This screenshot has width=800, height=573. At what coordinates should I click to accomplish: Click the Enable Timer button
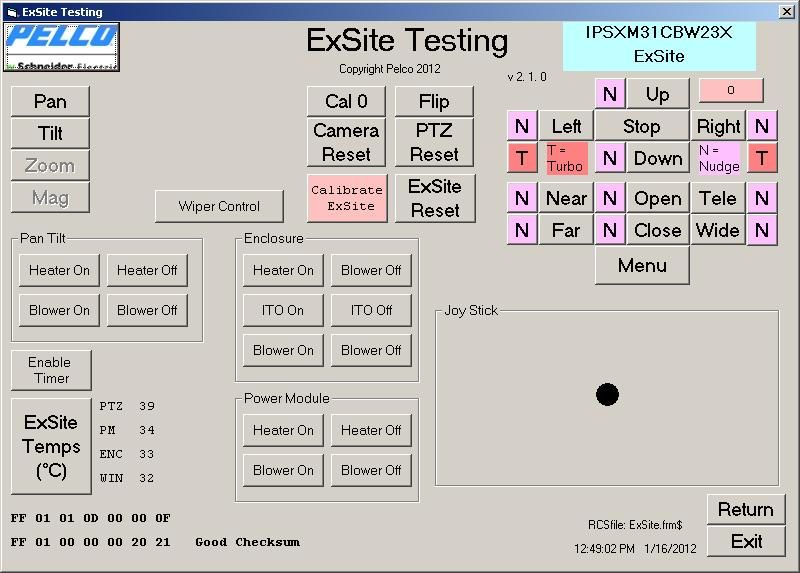(51, 370)
